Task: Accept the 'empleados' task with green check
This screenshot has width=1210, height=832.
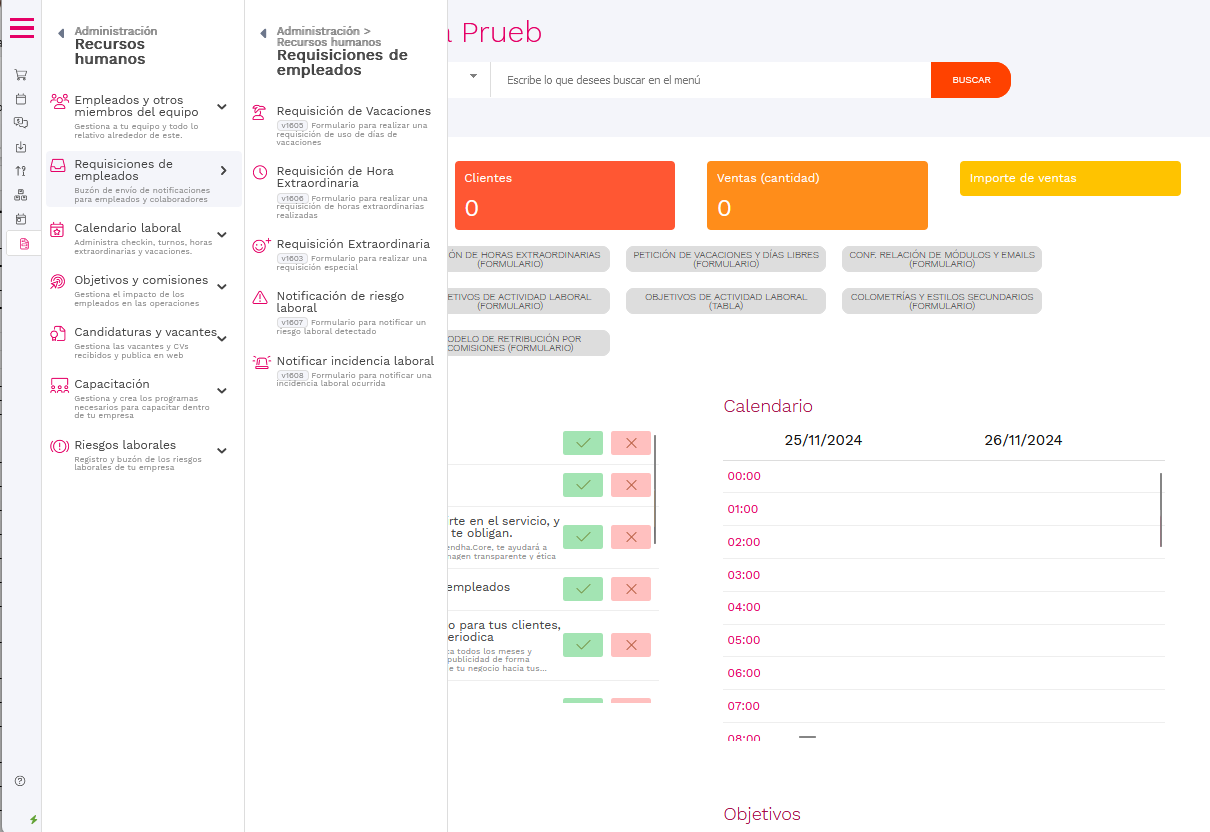Action: click(x=583, y=589)
